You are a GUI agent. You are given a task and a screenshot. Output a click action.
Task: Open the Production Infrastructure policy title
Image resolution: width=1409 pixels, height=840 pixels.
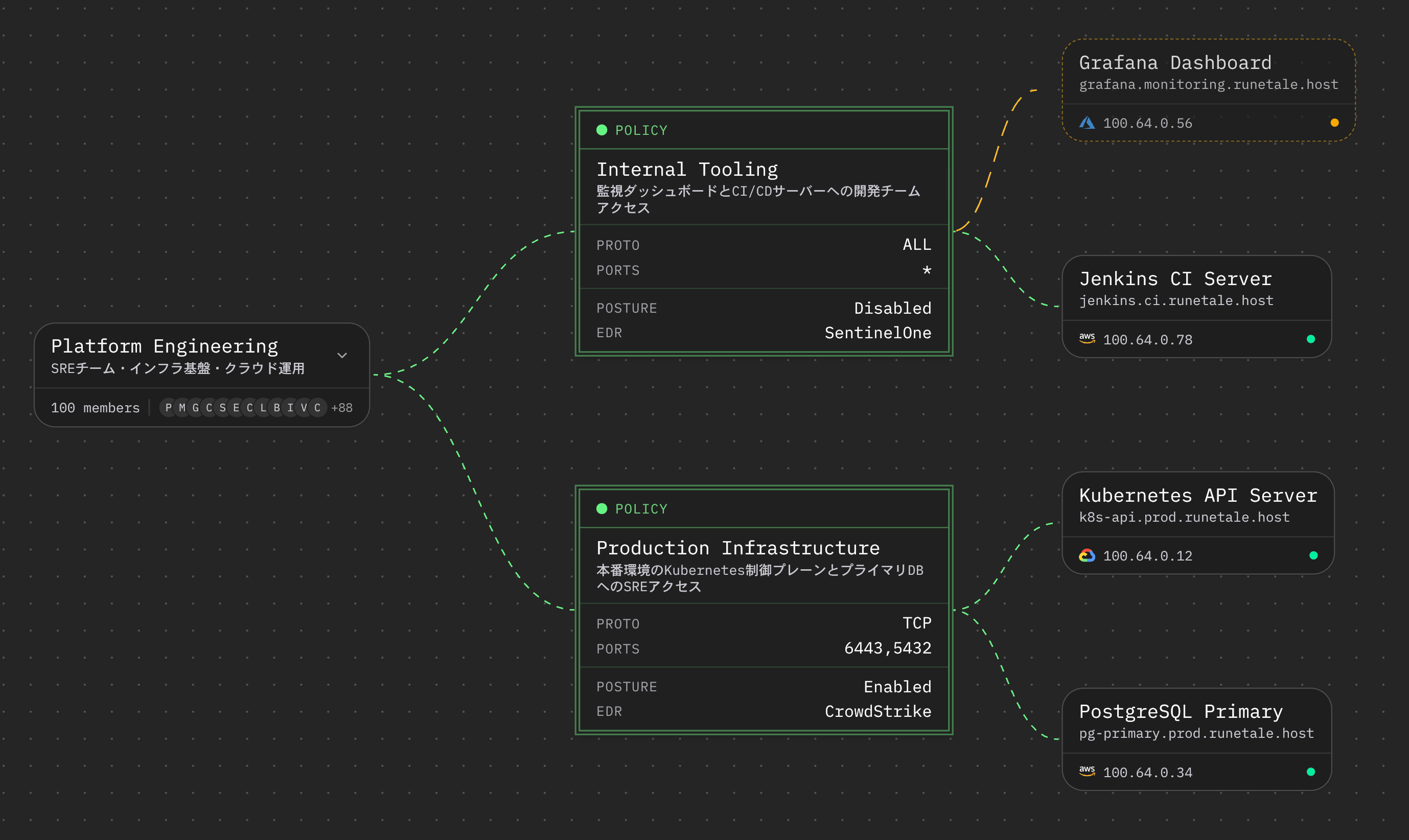click(737, 548)
